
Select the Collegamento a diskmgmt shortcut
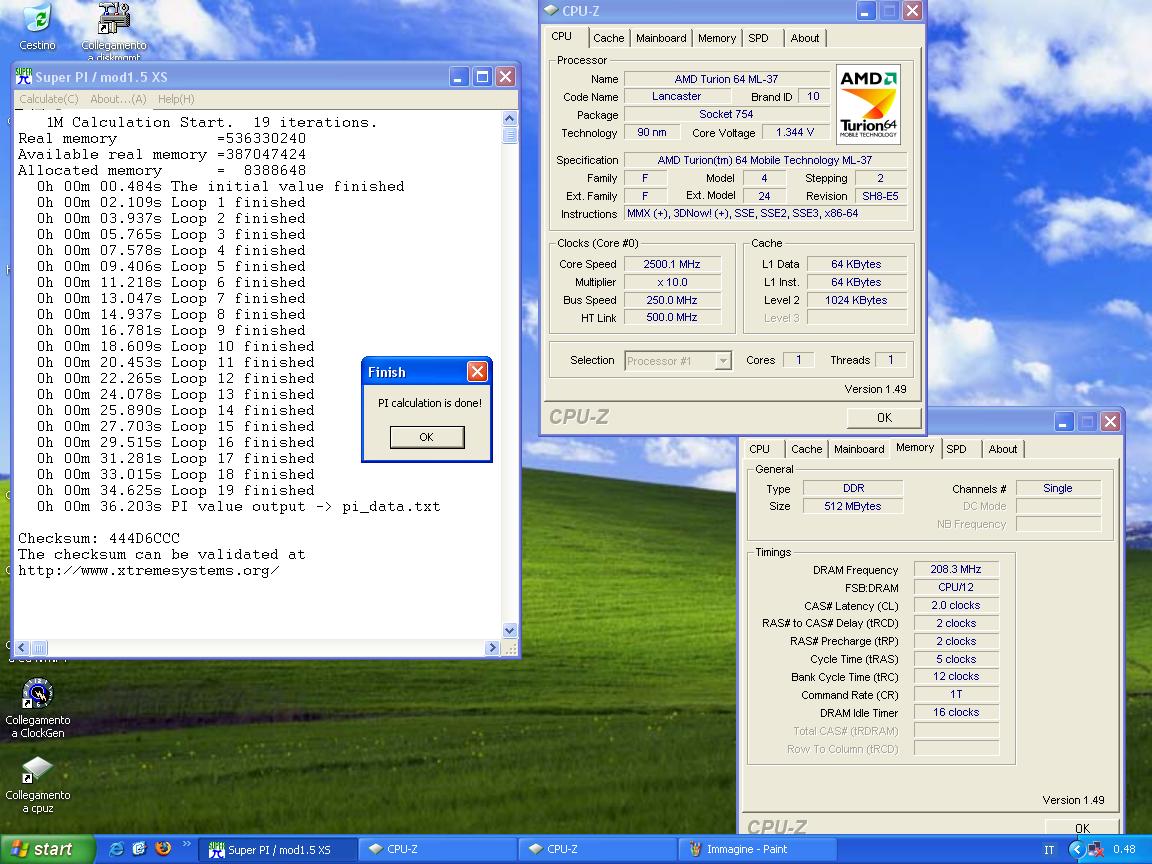(114, 29)
